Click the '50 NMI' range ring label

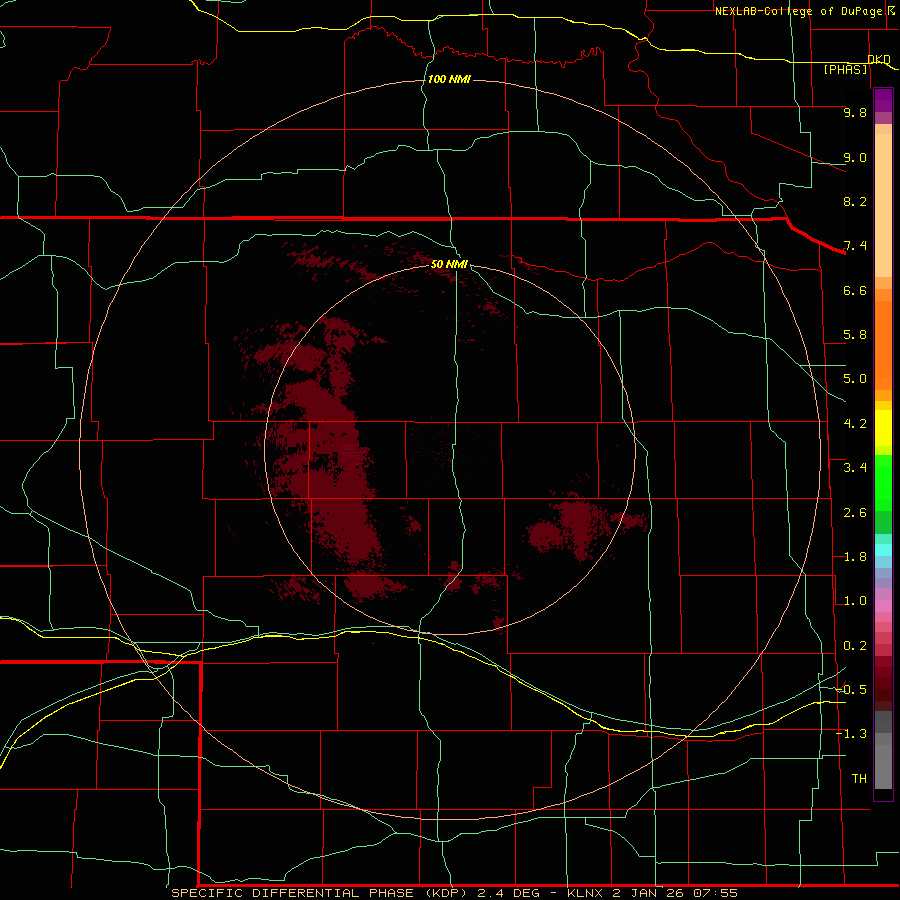click(449, 264)
